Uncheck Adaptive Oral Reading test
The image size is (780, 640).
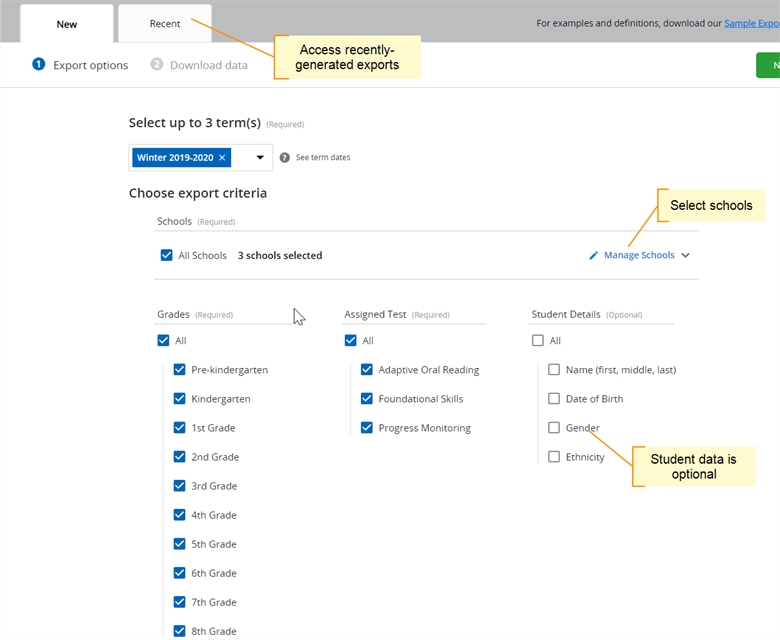coord(367,370)
